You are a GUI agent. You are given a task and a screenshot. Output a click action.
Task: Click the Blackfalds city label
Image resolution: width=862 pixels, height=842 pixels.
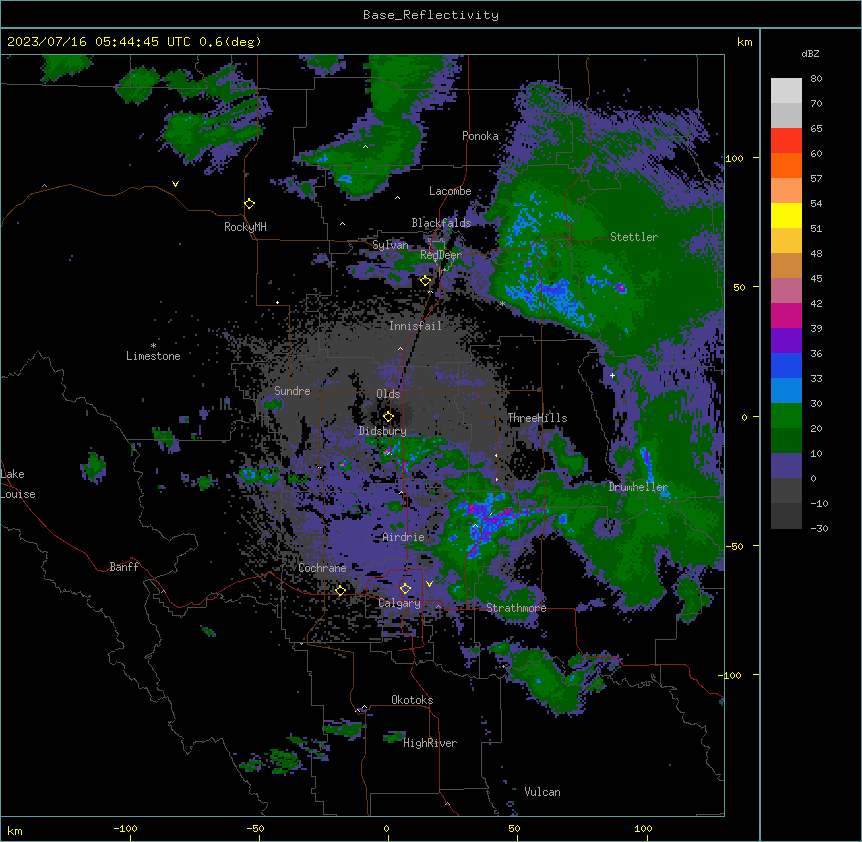441,223
